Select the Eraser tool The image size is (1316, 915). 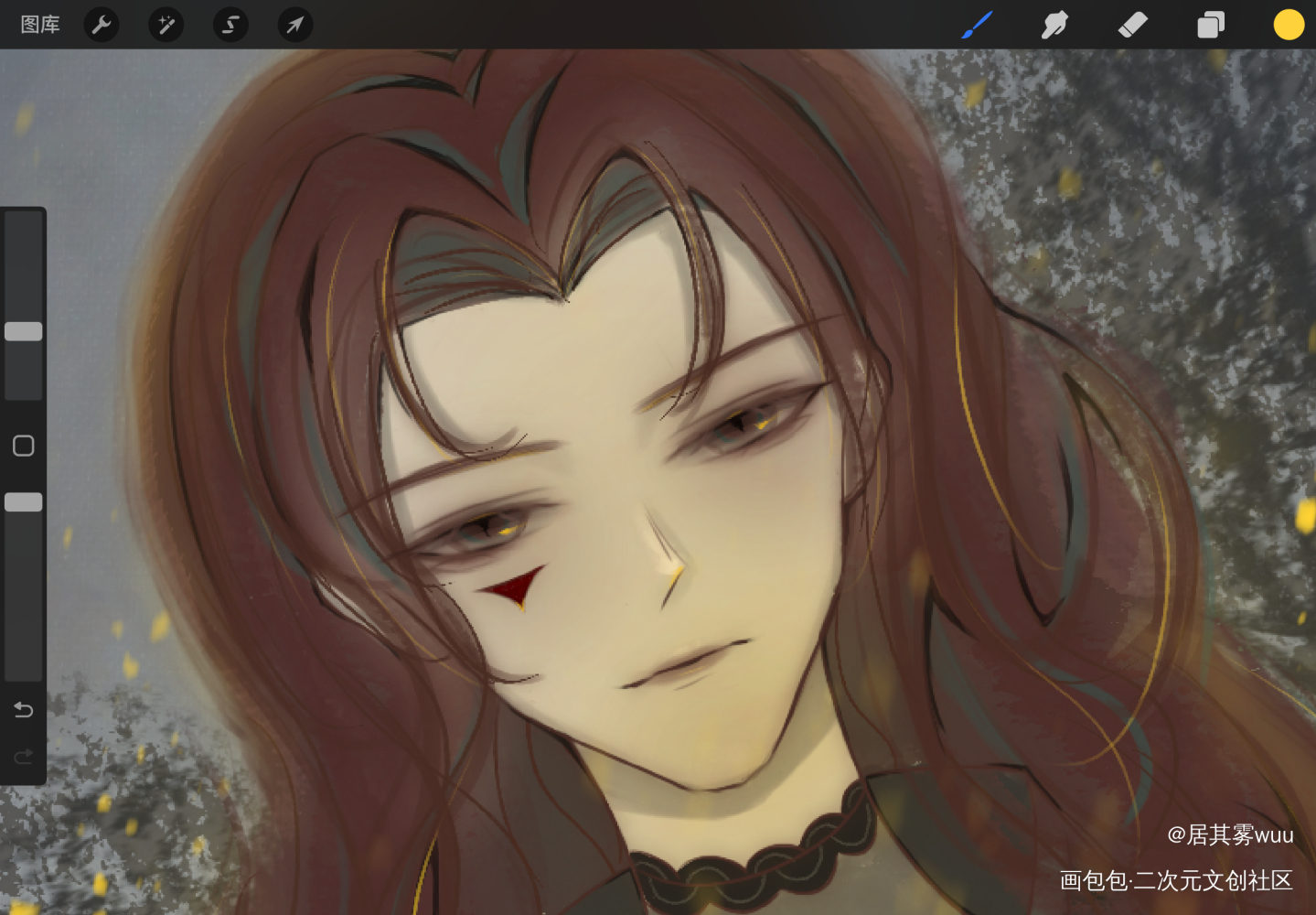(1132, 25)
